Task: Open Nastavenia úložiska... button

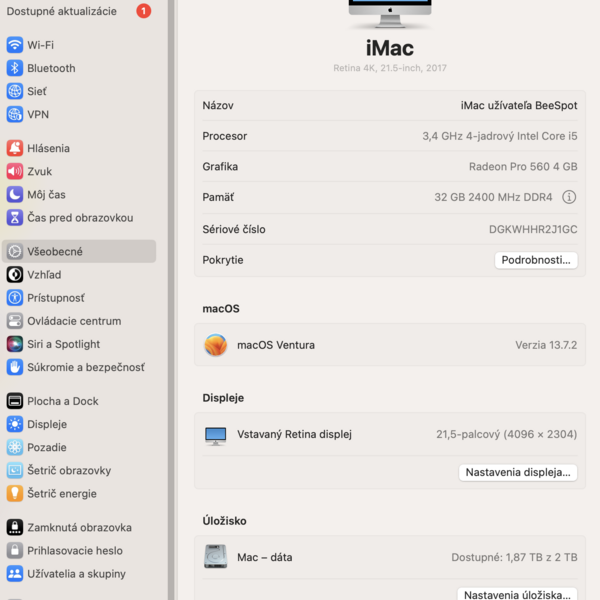Action: (517, 594)
